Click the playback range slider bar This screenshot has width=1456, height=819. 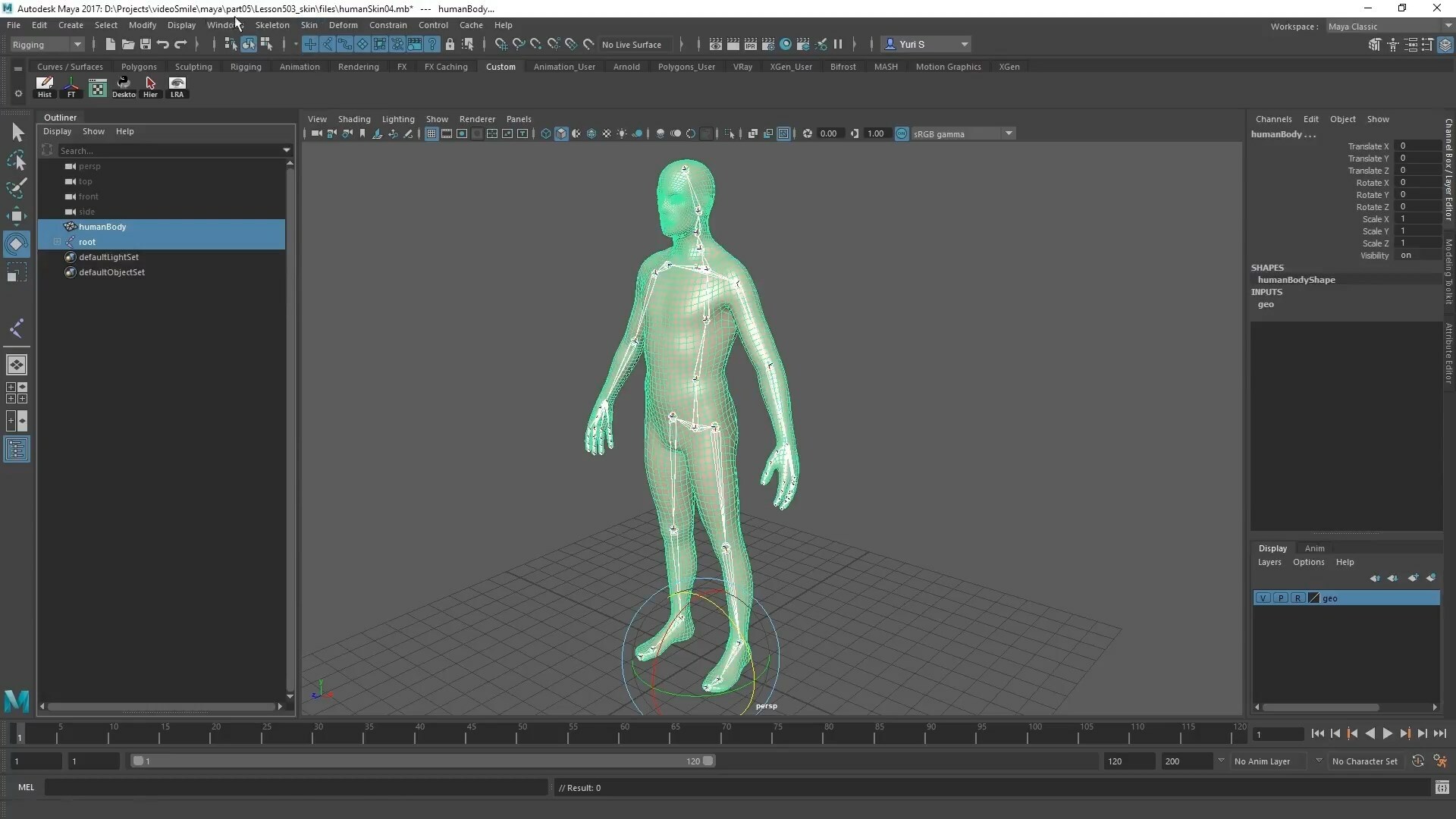coord(423,761)
